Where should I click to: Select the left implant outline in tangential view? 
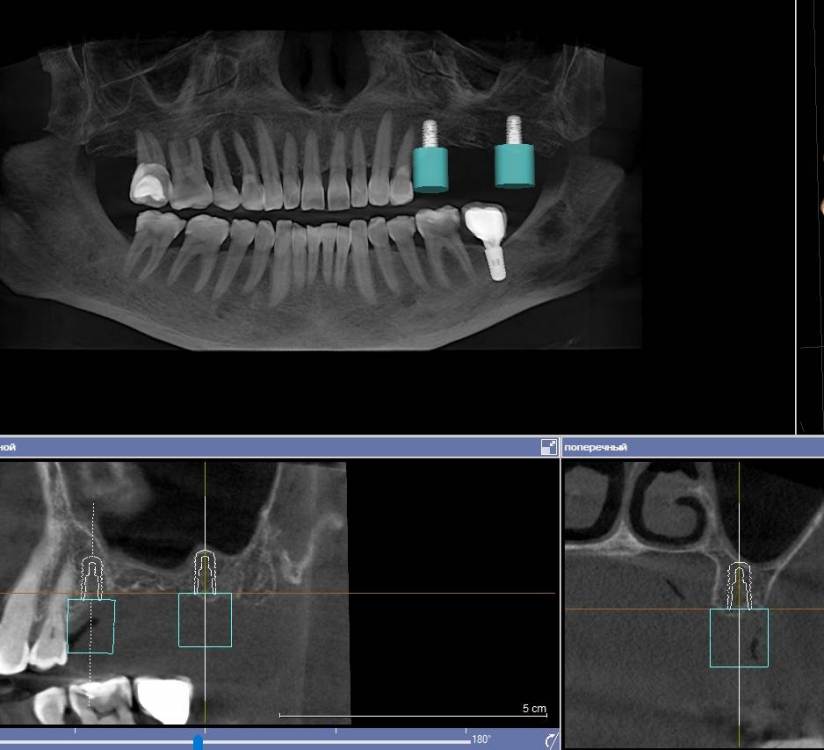91,575
